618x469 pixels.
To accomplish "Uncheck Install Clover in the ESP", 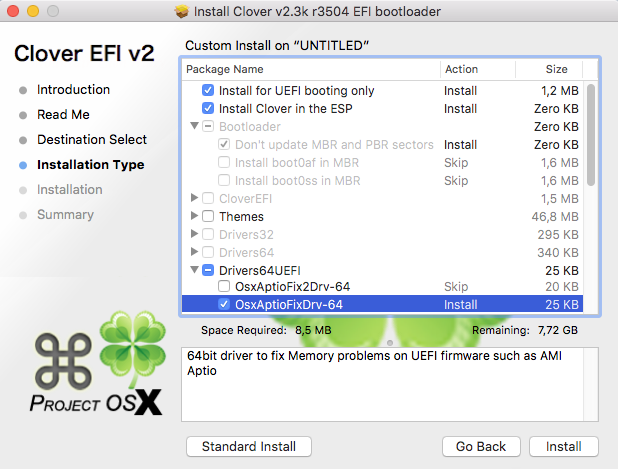I will 208,108.
